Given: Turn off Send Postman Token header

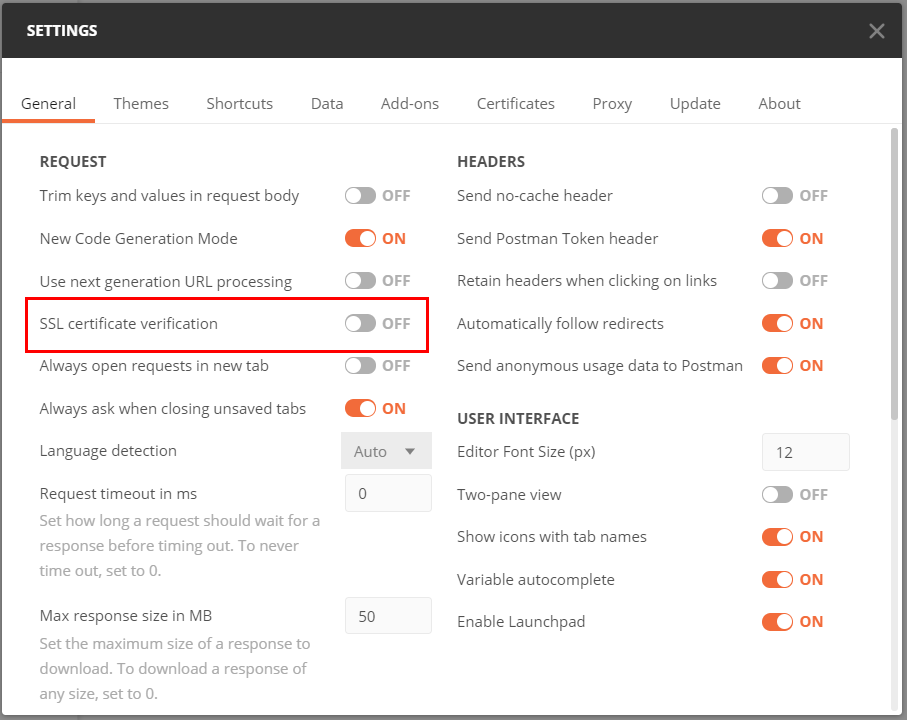Looking at the screenshot, I should point(777,238).
